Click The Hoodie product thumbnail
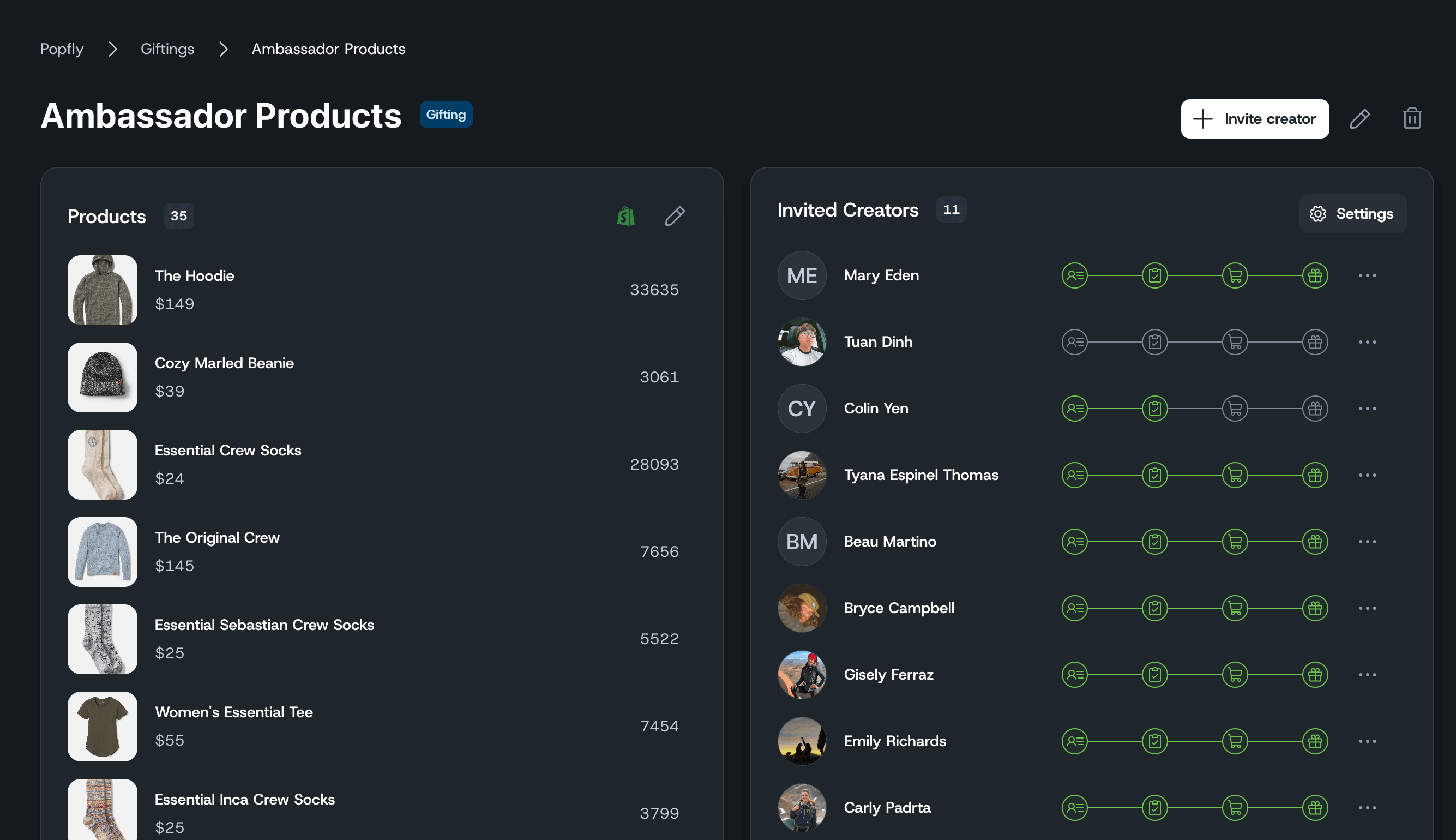 (103, 290)
